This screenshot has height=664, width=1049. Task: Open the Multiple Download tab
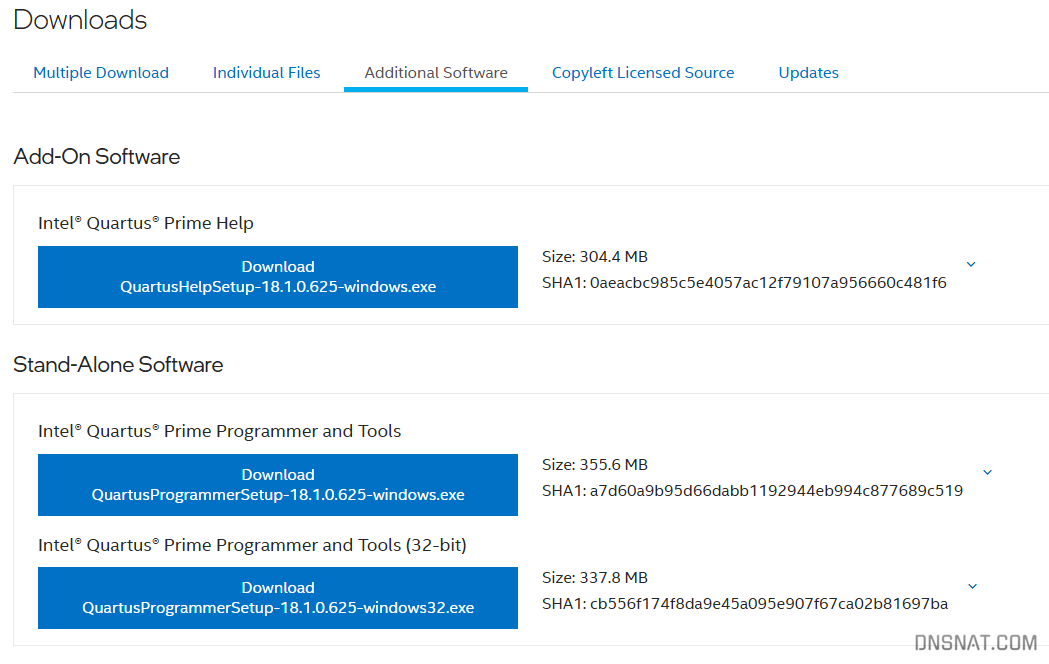[101, 73]
